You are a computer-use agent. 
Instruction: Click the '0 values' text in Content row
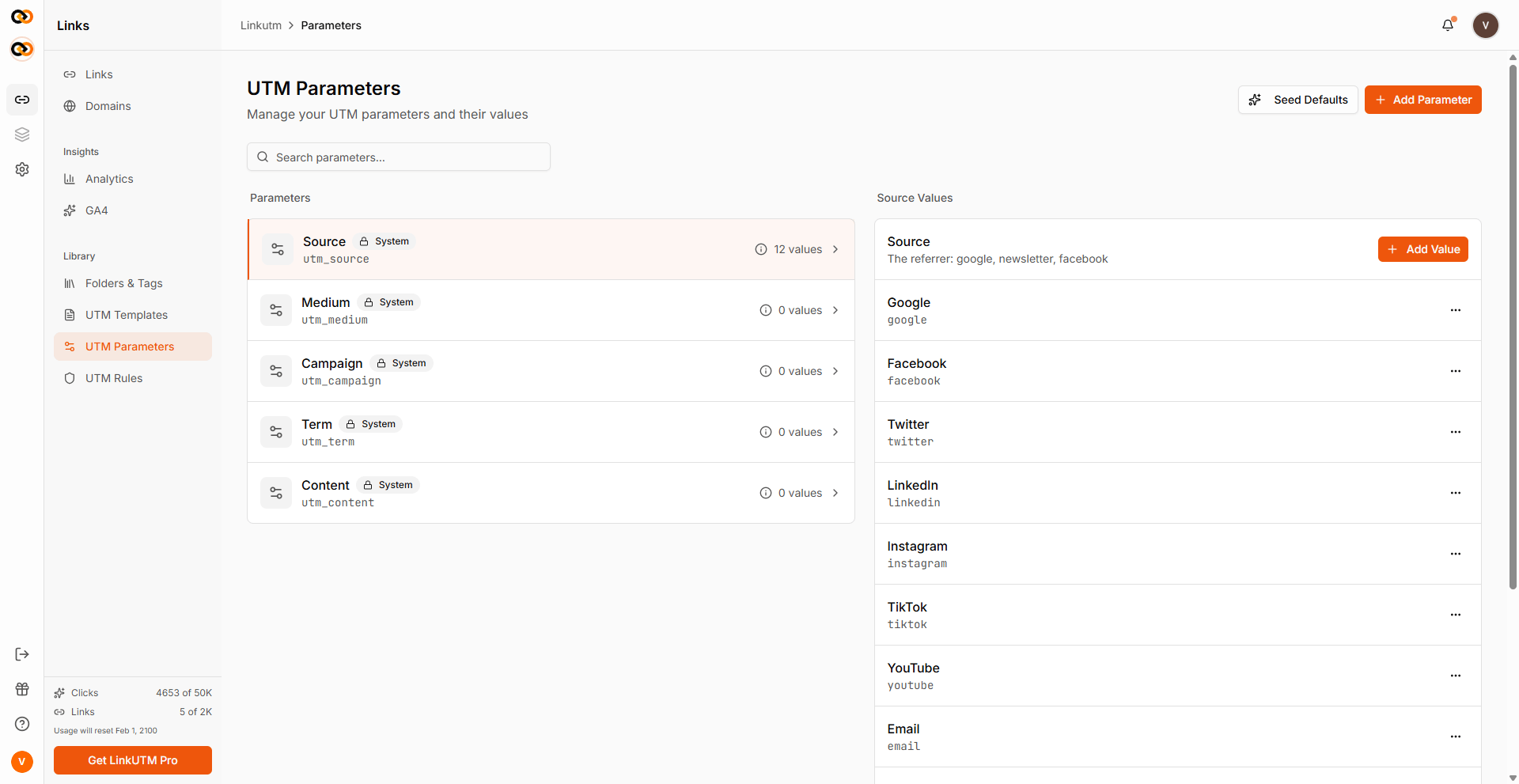pyautogui.click(x=800, y=493)
